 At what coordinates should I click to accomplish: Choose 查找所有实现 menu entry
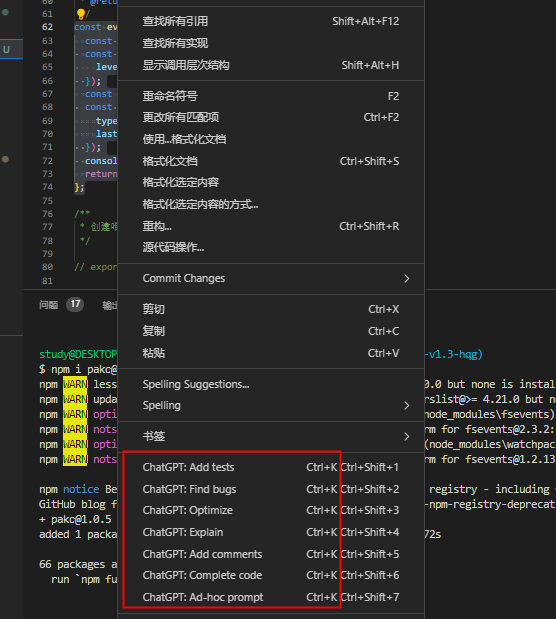271,43
